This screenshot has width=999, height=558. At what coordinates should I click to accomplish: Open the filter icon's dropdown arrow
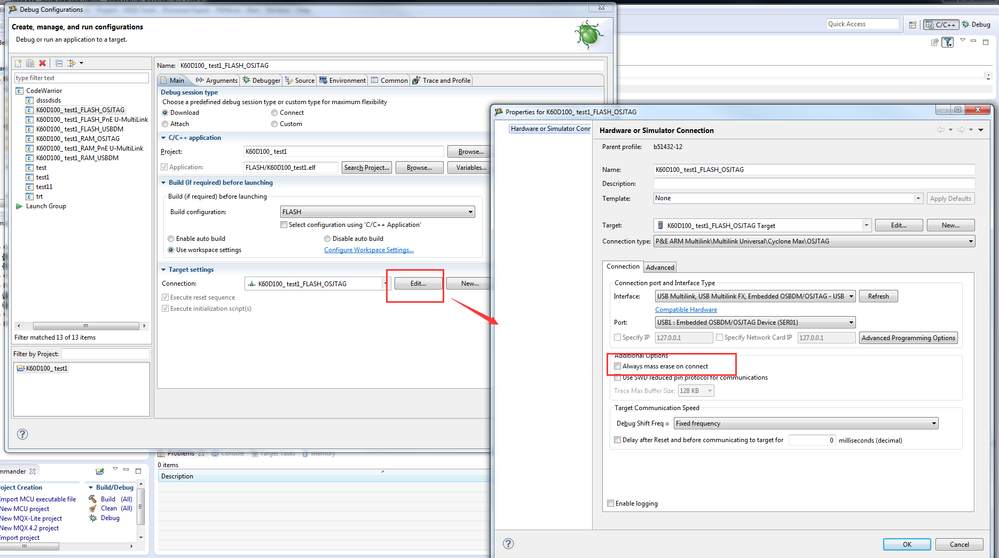[82, 63]
